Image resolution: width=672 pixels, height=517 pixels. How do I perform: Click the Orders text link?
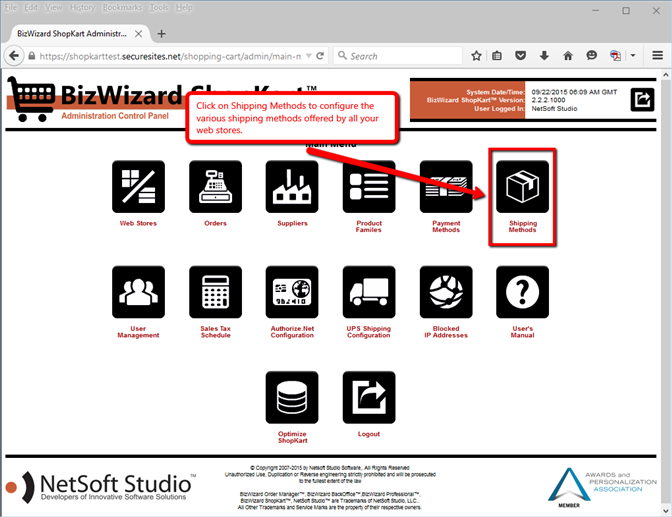[215, 223]
